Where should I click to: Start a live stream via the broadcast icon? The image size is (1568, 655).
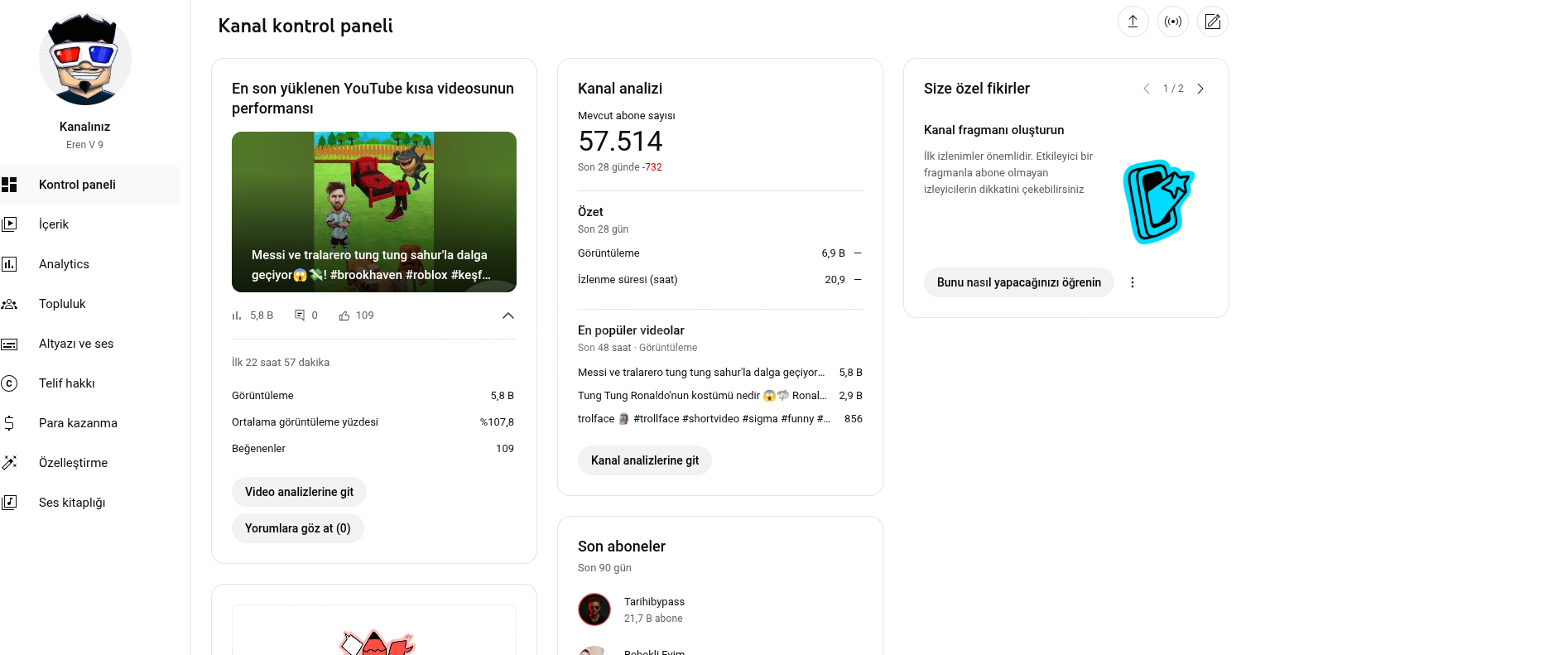coord(1172,22)
